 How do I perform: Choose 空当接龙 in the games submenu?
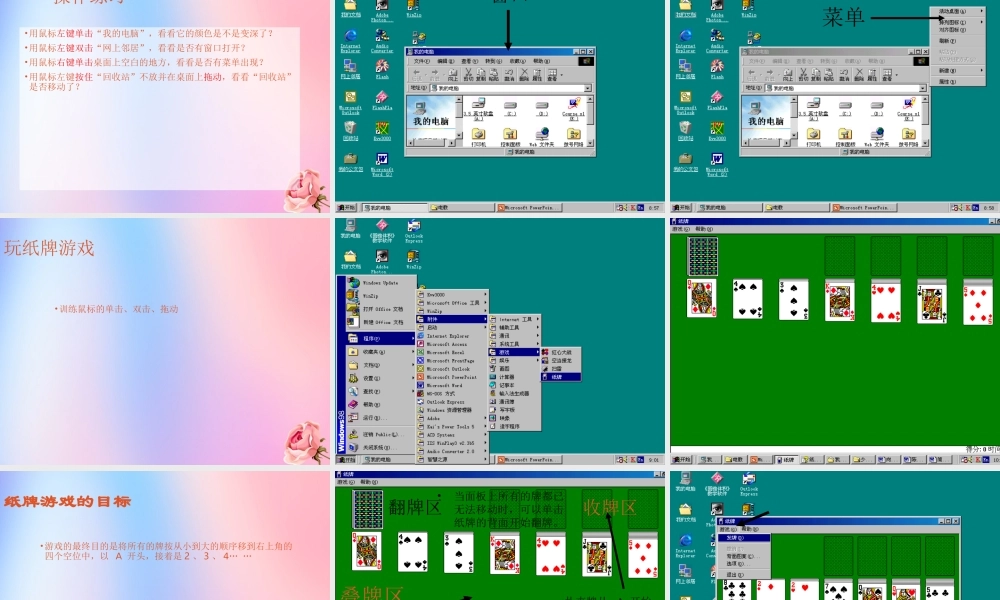561,360
